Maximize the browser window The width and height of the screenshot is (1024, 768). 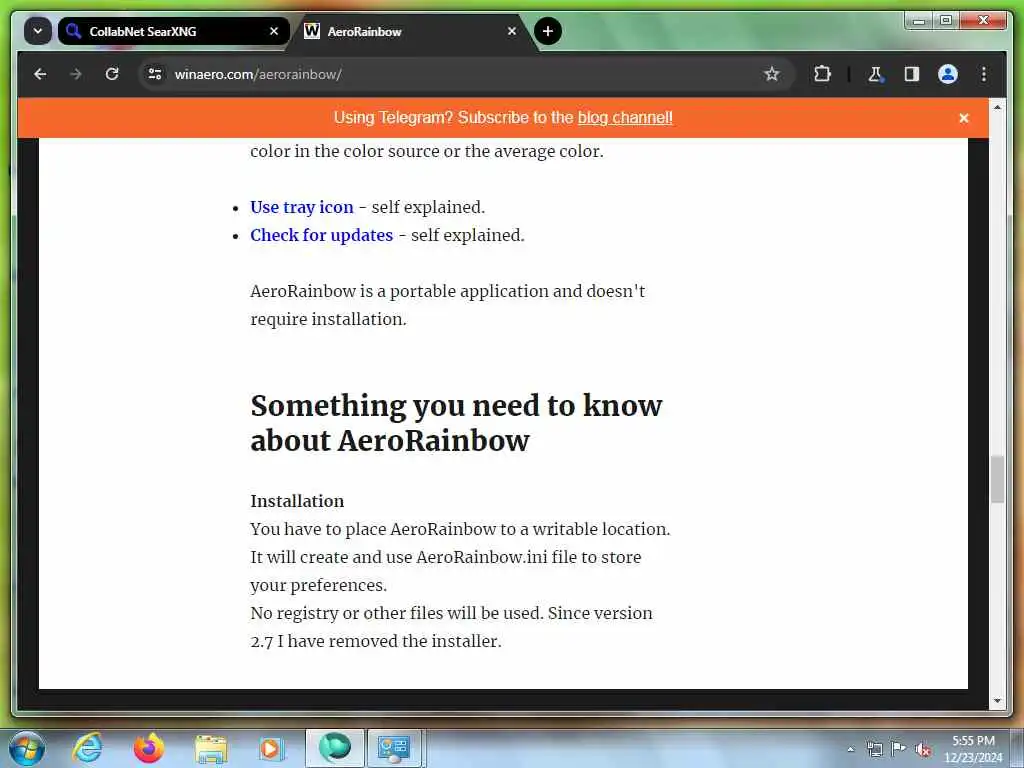pos(946,21)
